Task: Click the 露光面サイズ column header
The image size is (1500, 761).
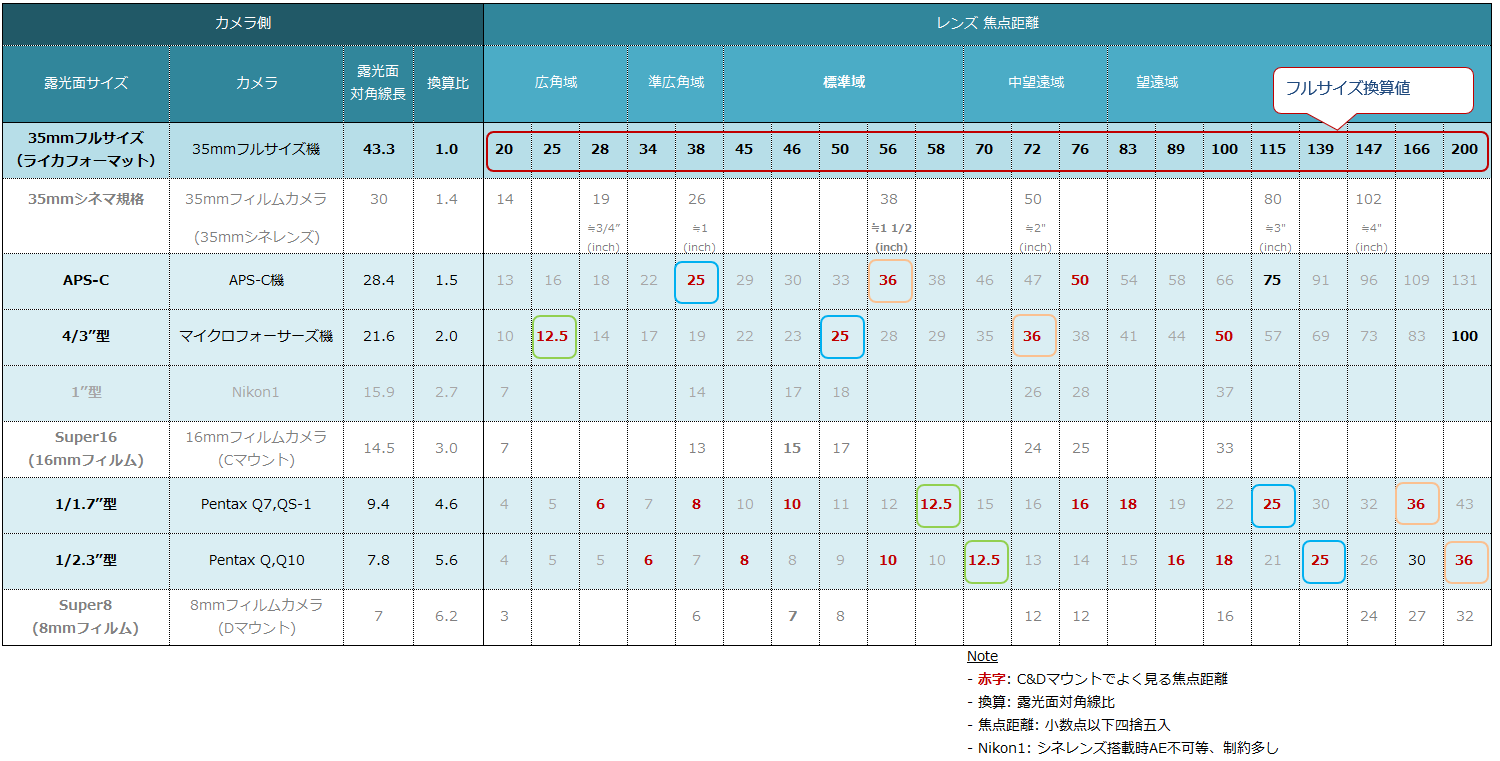Action: tap(86, 83)
